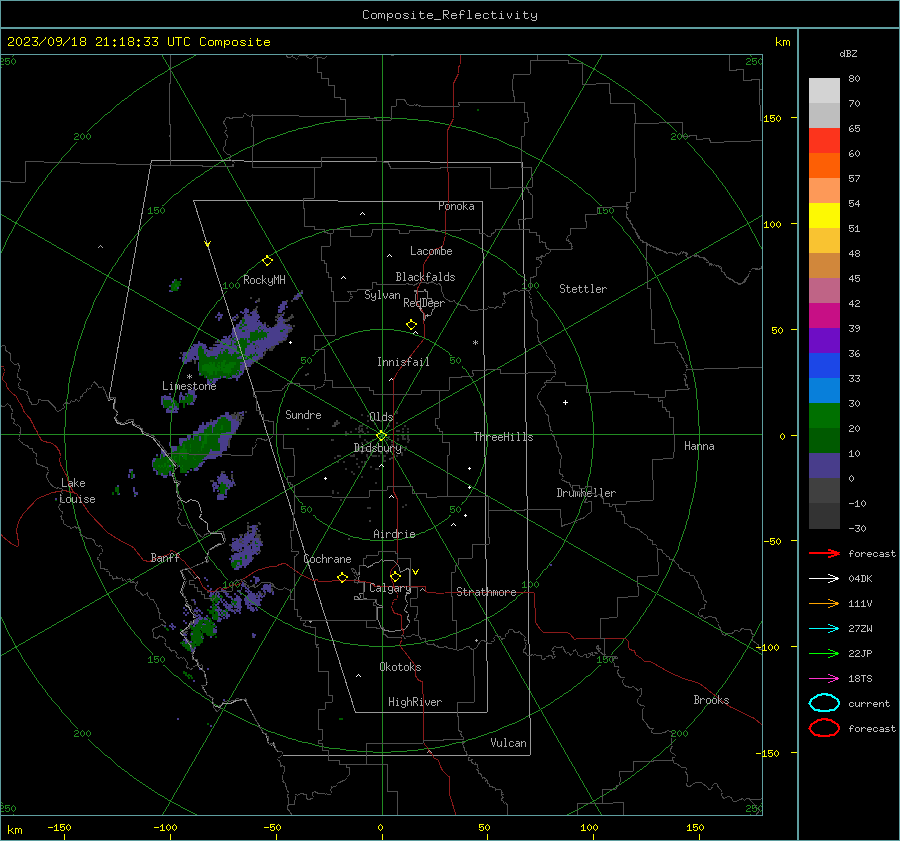The width and height of the screenshot is (900, 841).
Task: Click the Limestone label
Action: click(x=189, y=386)
